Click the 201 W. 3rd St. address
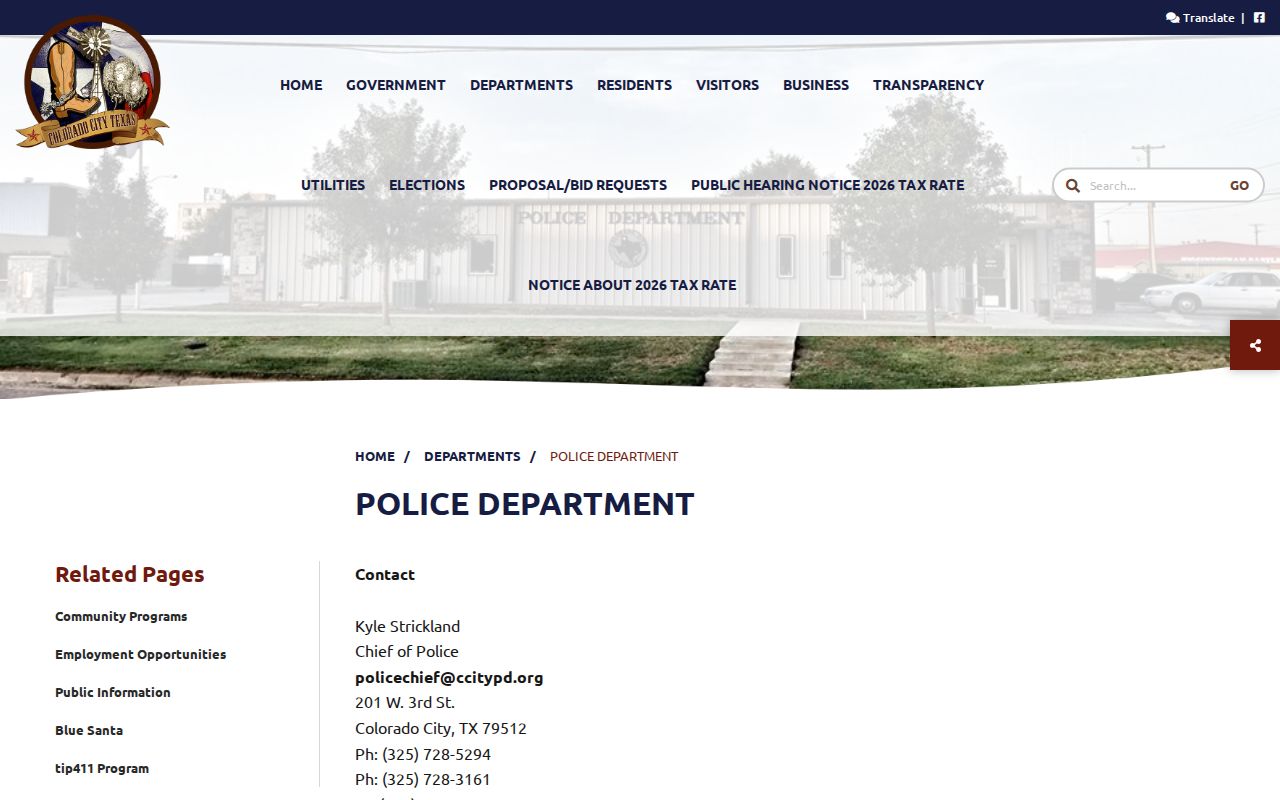 (x=405, y=702)
